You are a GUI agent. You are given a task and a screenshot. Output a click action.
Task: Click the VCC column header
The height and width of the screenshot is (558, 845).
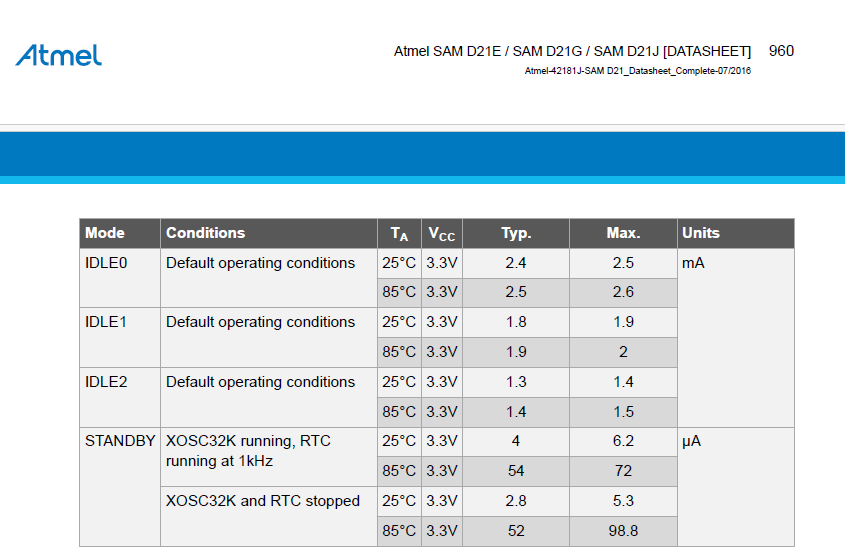(x=441, y=234)
